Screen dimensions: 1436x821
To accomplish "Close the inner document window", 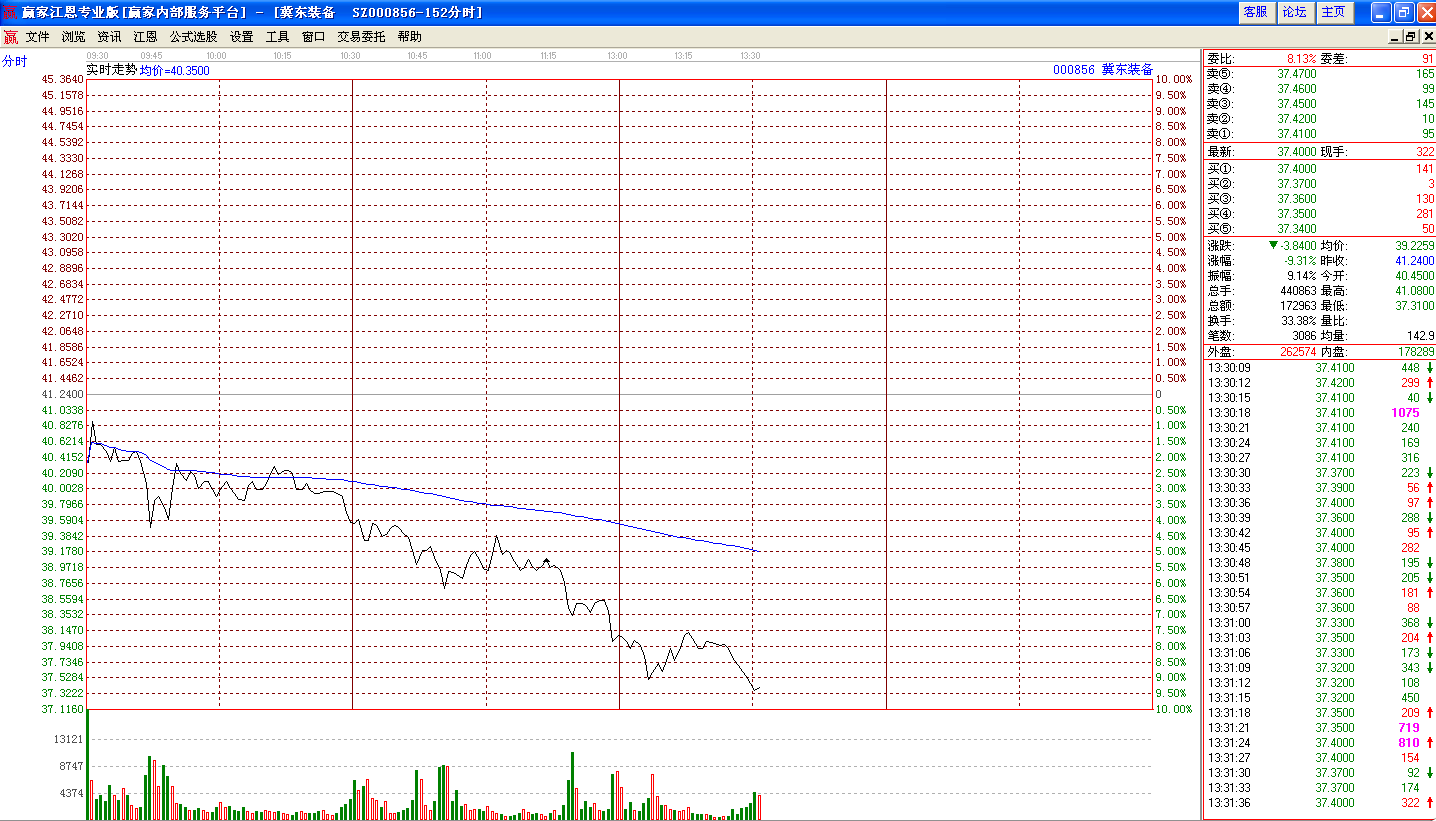I will [1426, 36].
